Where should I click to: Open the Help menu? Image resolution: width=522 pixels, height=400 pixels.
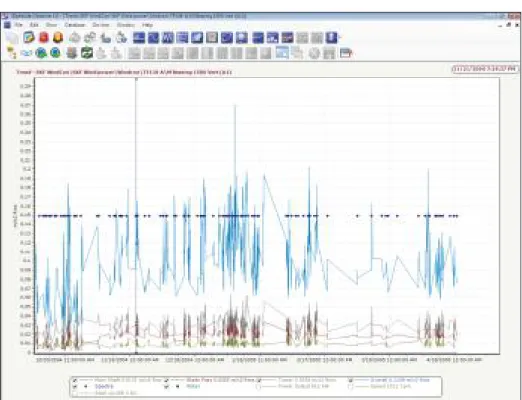click(147, 25)
